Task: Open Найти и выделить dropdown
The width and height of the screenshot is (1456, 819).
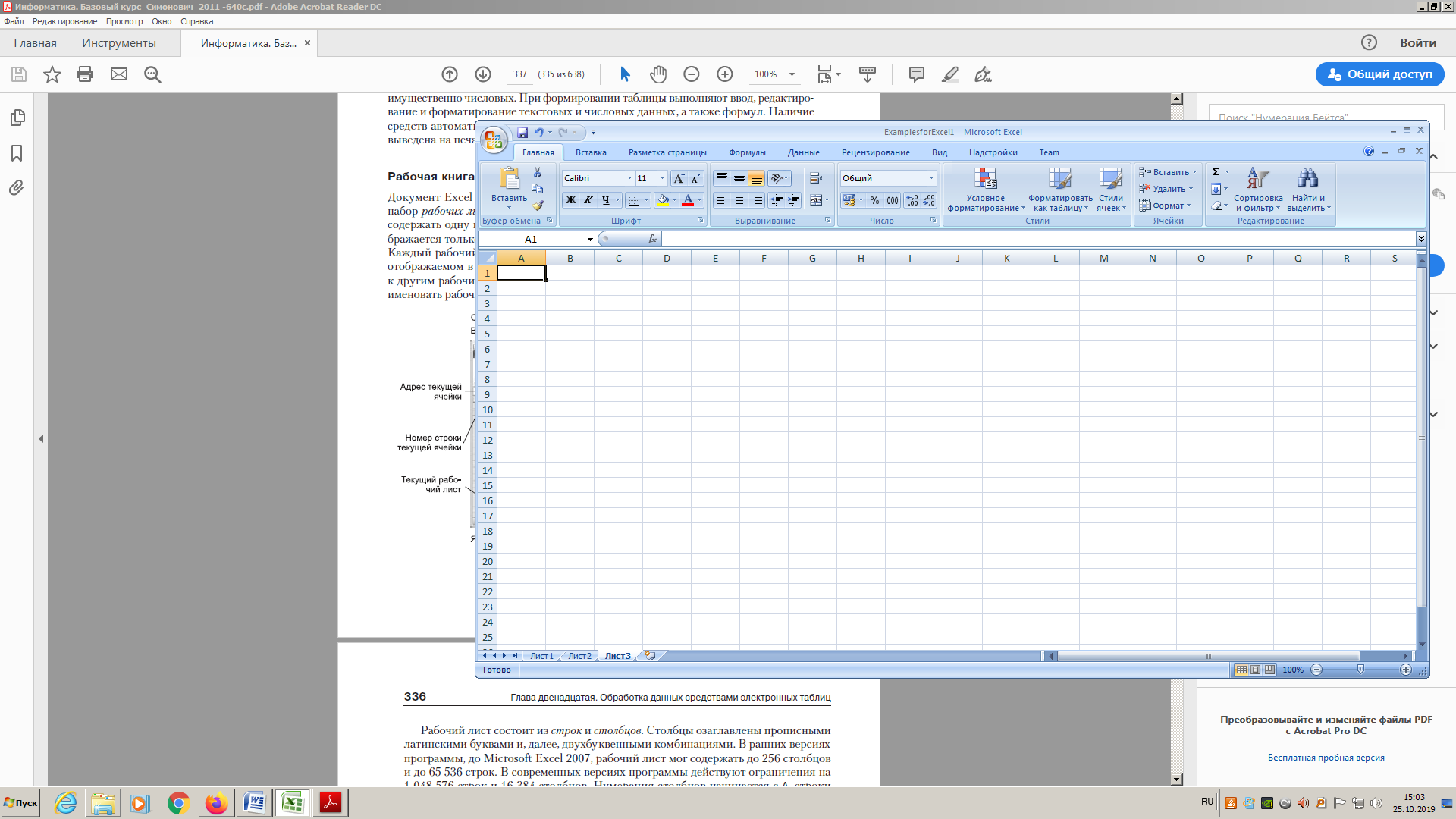Action: click(1308, 190)
